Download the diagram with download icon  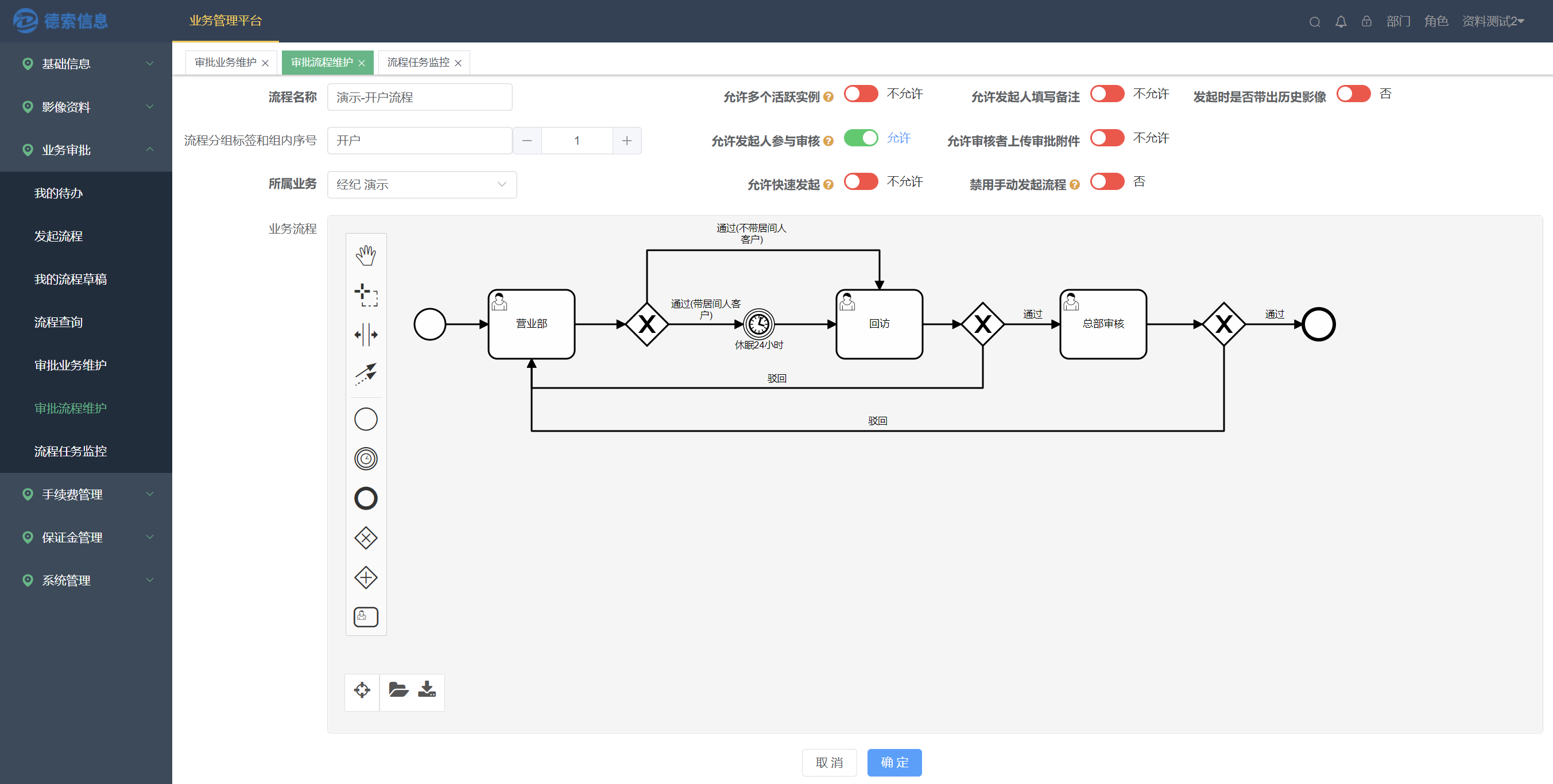click(427, 689)
